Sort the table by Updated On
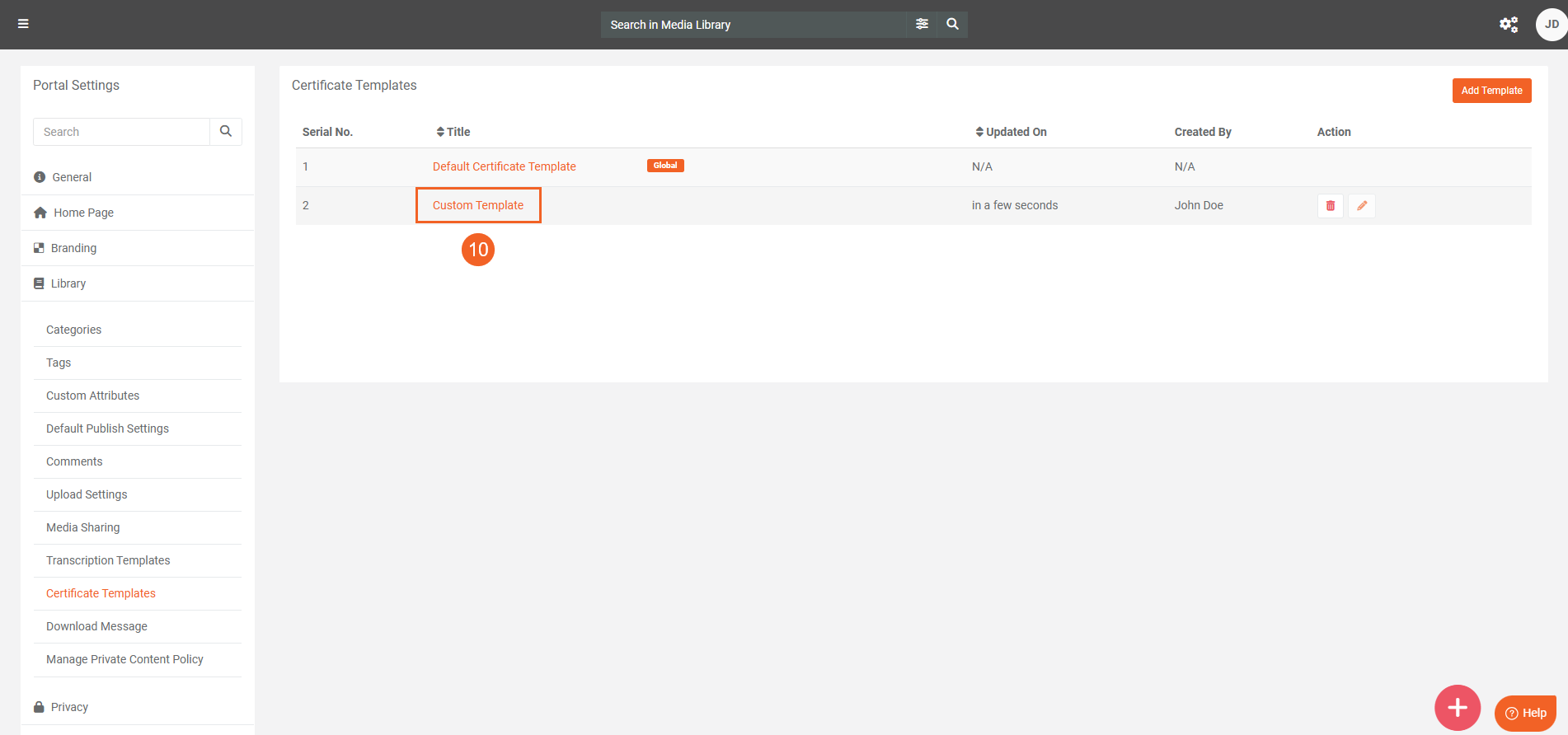This screenshot has height=735, width=1568. (1011, 132)
